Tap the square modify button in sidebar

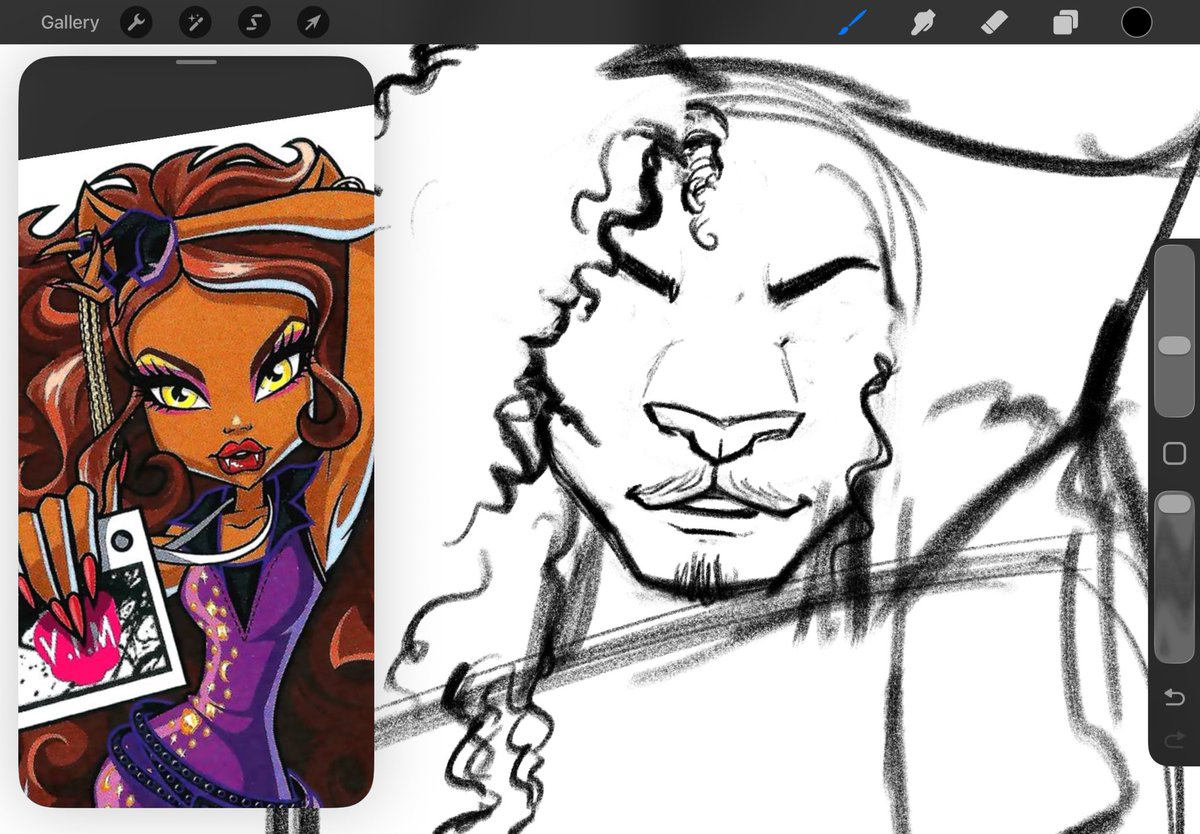tap(1175, 454)
